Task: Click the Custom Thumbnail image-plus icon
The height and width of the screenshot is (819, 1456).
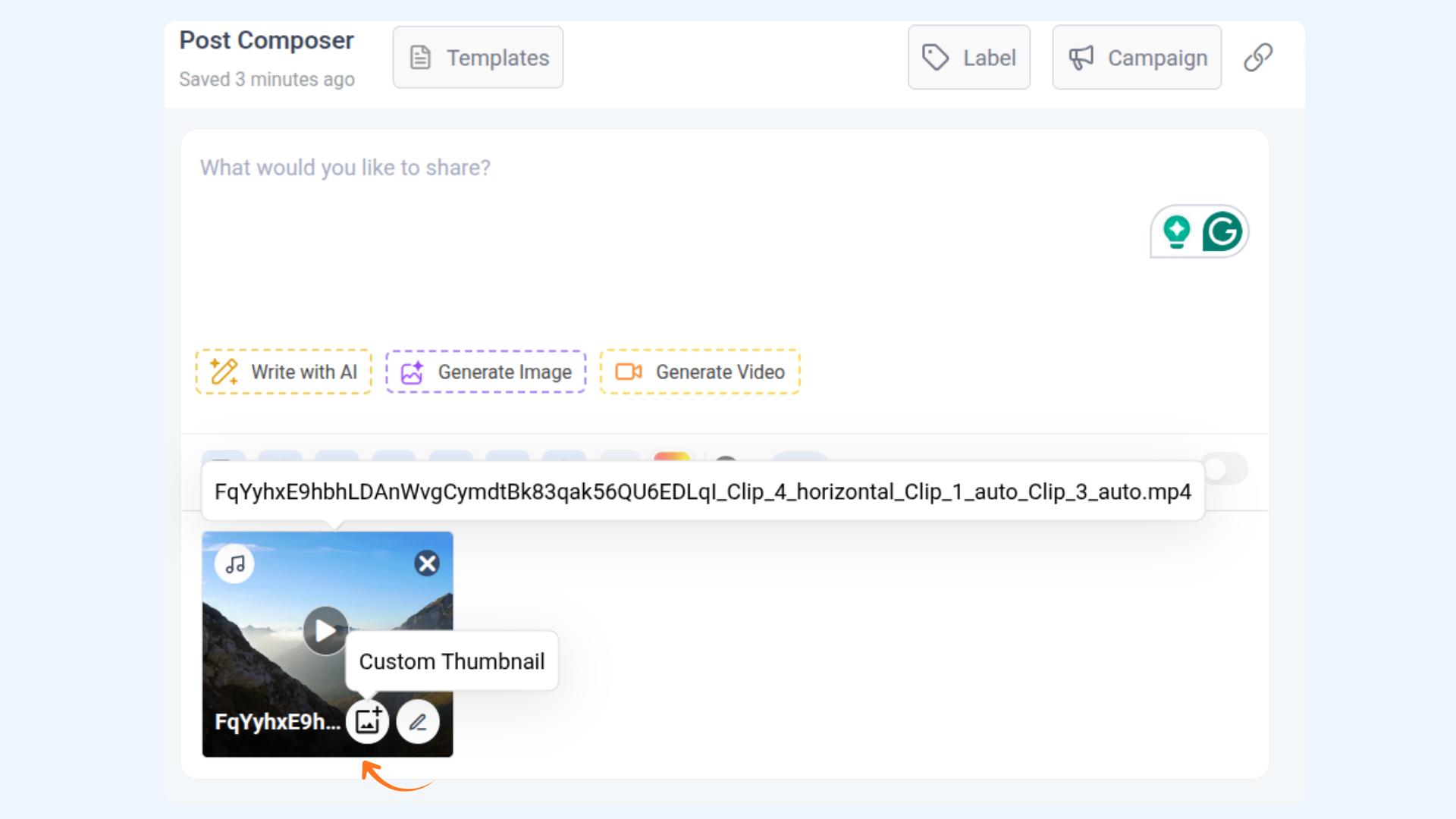Action: click(368, 721)
